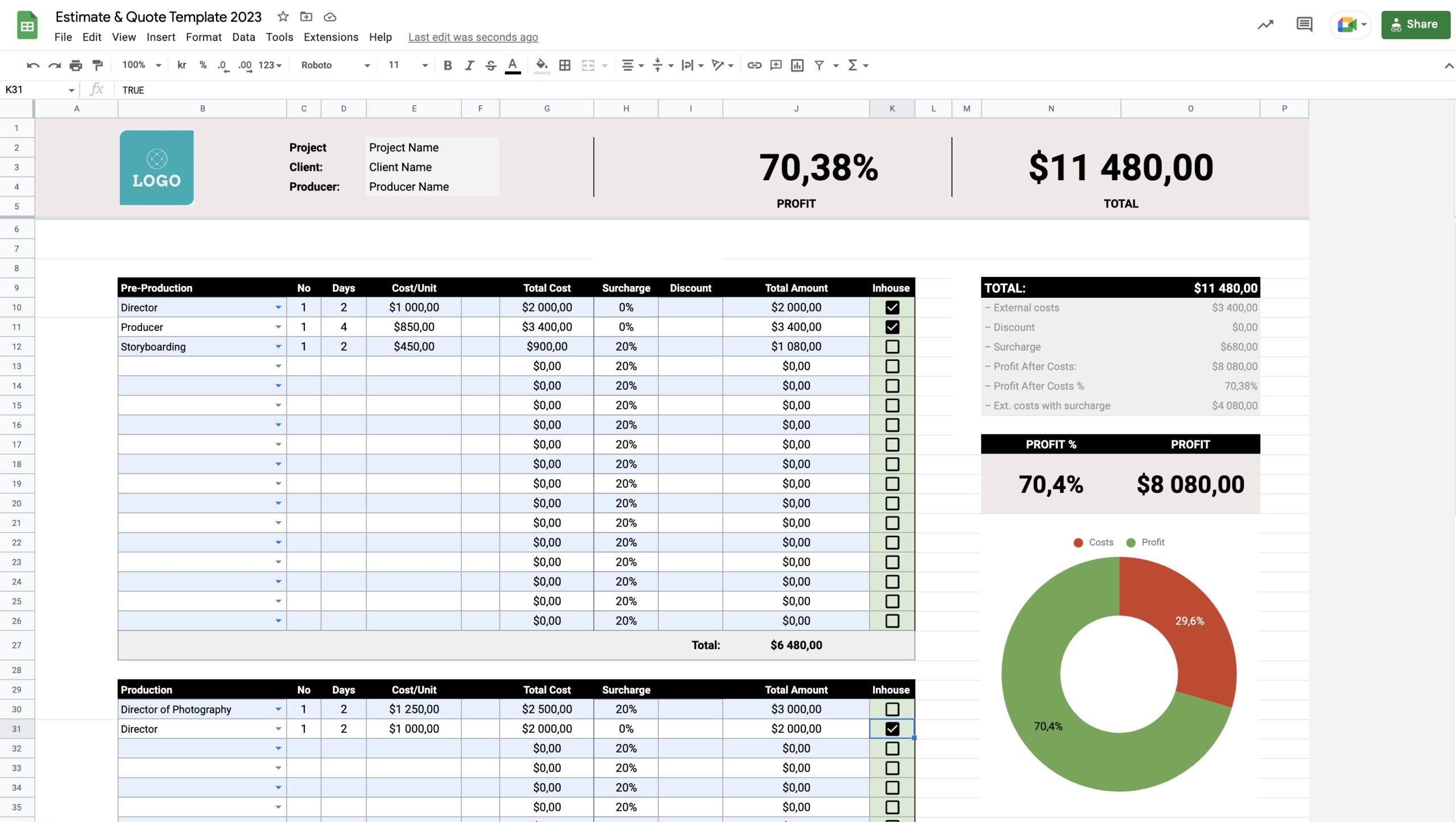Open the Format menu
Viewport: 1456px width, 822px height.
point(203,37)
